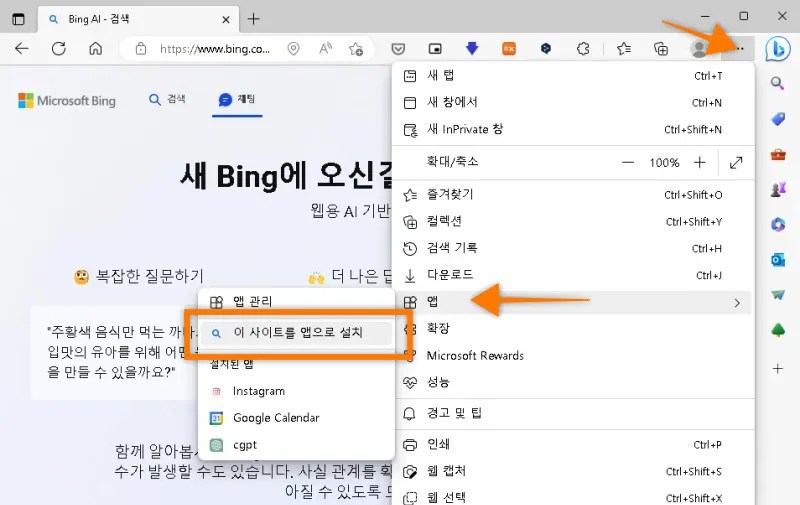The height and width of the screenshot is (505, 800).
Task: Launch Instagram installed app
Action: tap(296, 391)
